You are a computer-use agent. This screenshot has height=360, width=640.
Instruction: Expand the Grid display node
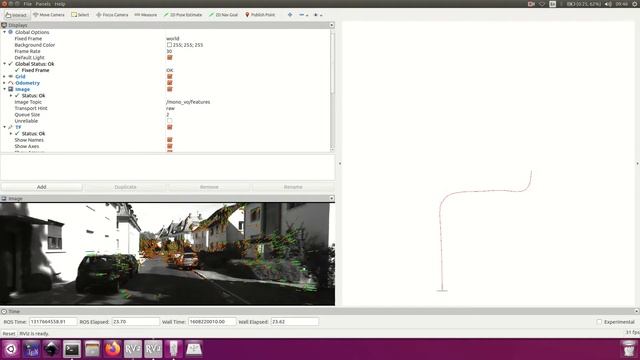point(4,76)
